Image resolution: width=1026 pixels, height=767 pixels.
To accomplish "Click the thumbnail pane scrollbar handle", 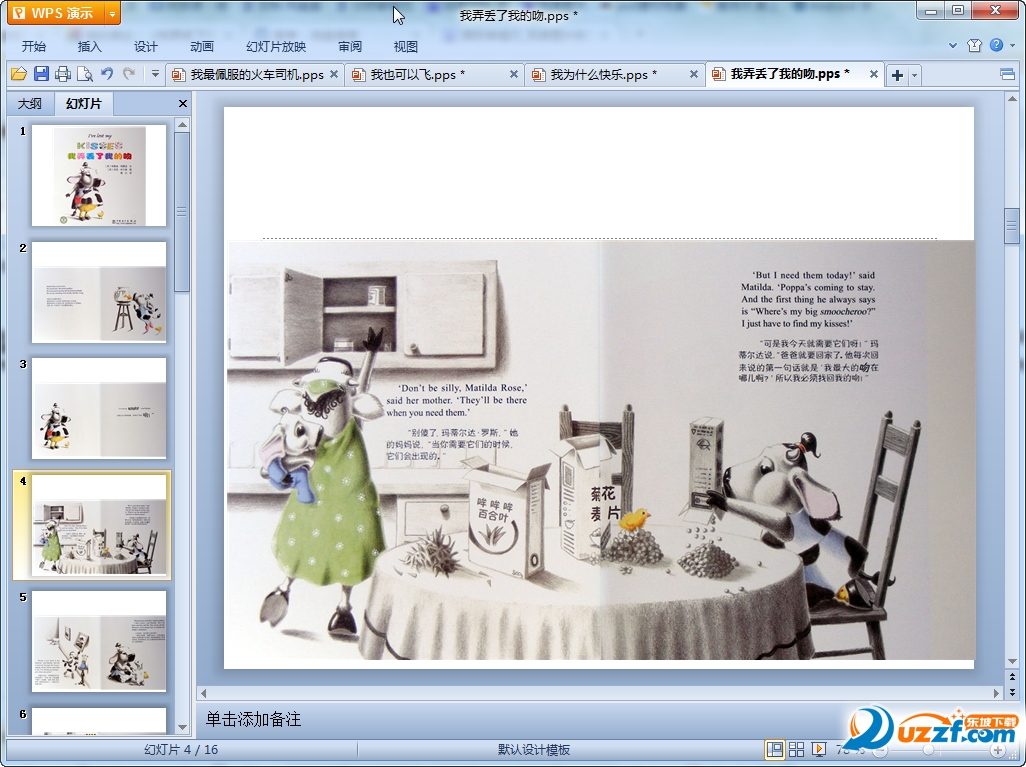I will (x=183, y=211).
